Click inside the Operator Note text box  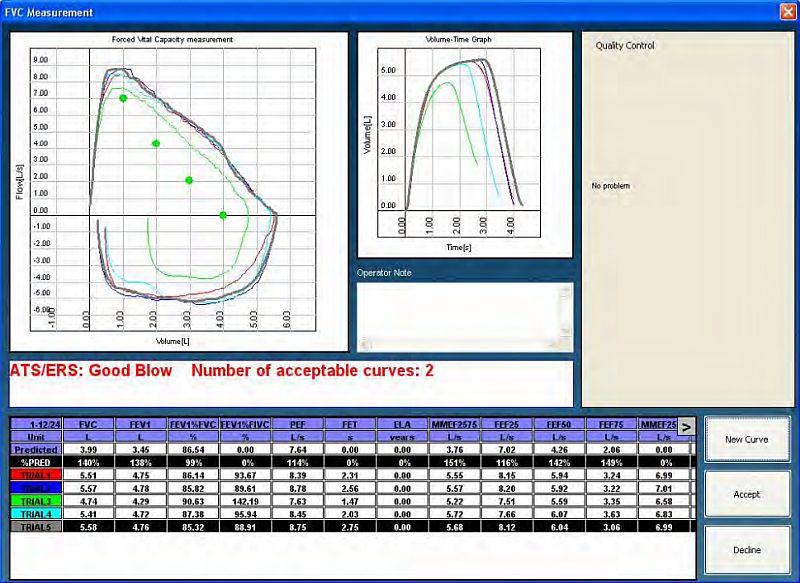click(460, 314)
